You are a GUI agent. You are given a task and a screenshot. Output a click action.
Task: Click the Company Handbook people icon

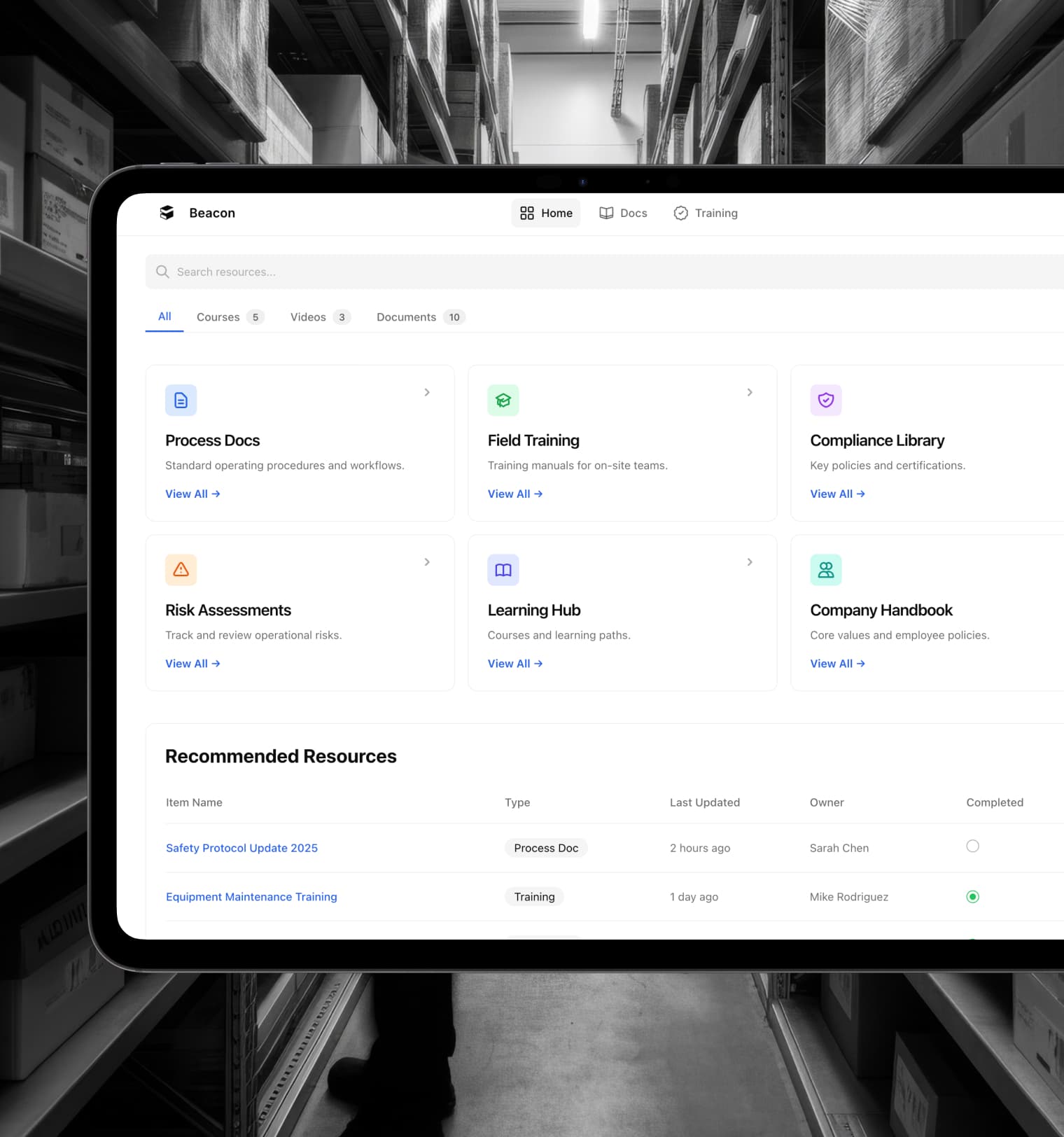(x=825, y=570)
